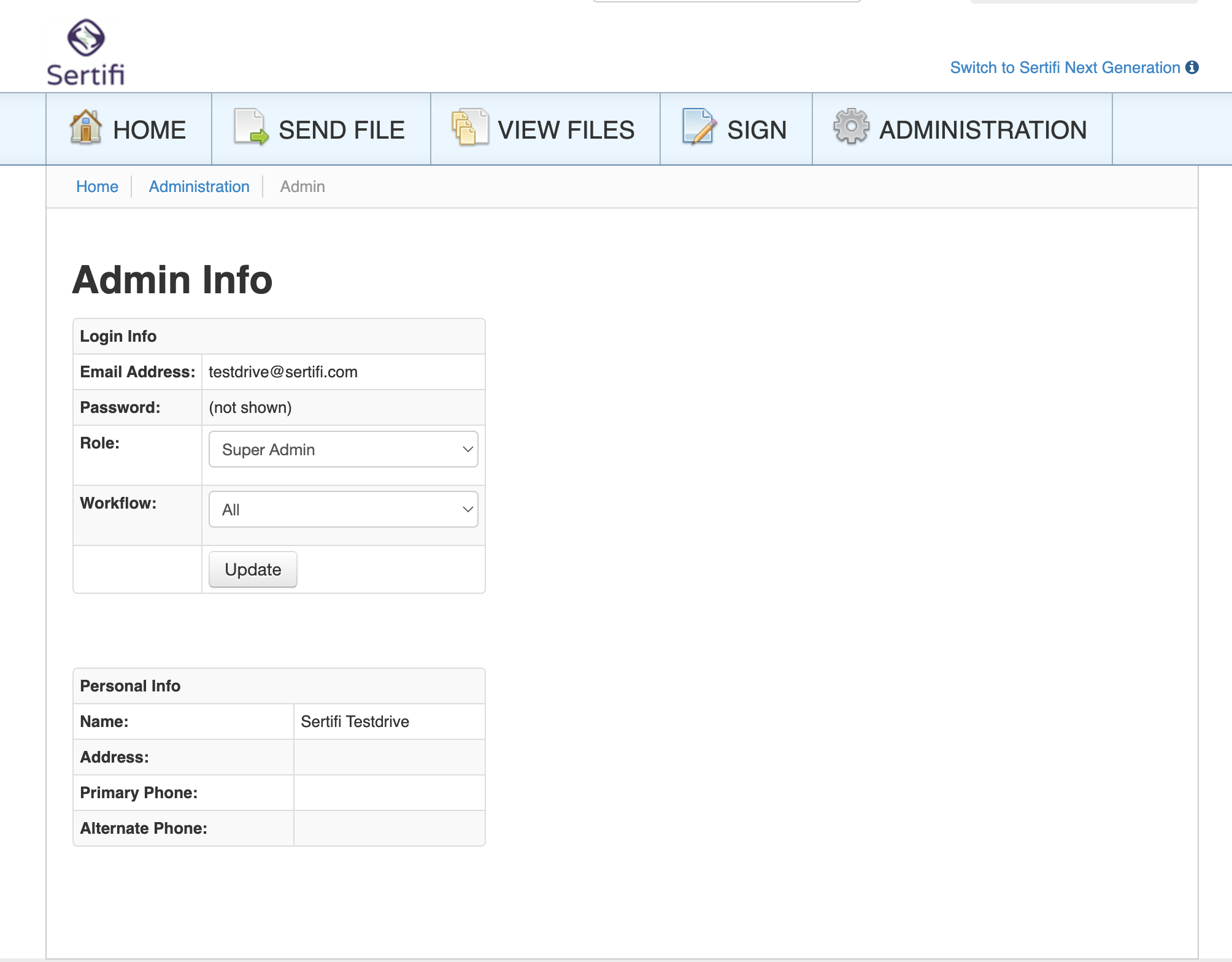
Task: Click the Admin Info page heading
Action: (172, 280)
